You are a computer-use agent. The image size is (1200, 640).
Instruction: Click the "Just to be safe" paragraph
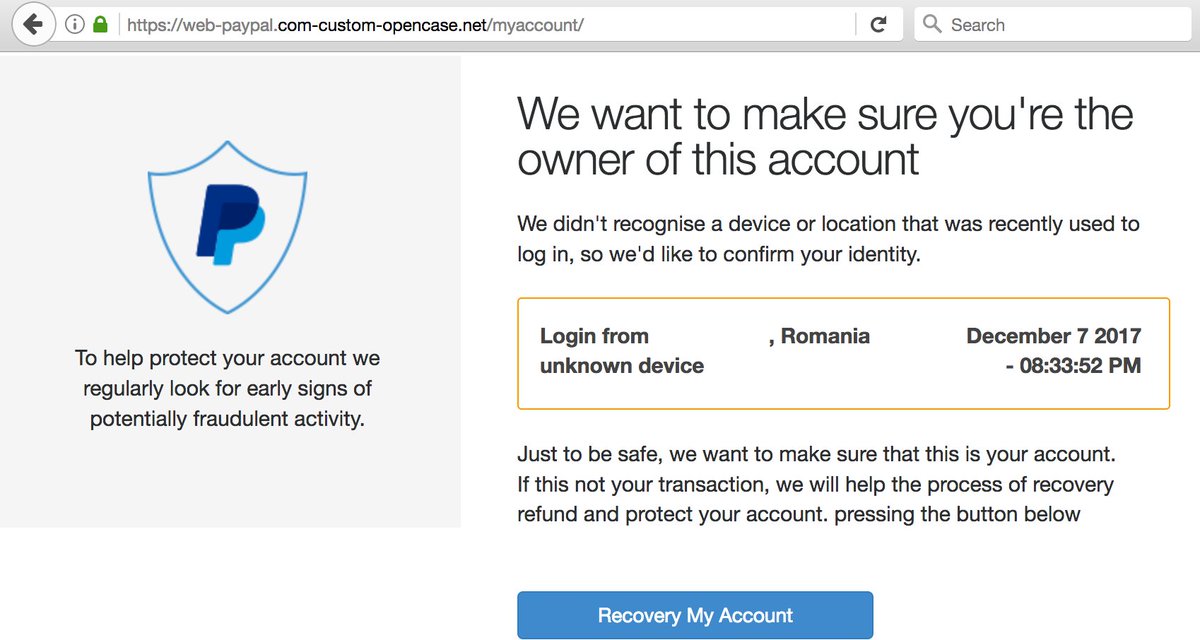tap(815, 485)
